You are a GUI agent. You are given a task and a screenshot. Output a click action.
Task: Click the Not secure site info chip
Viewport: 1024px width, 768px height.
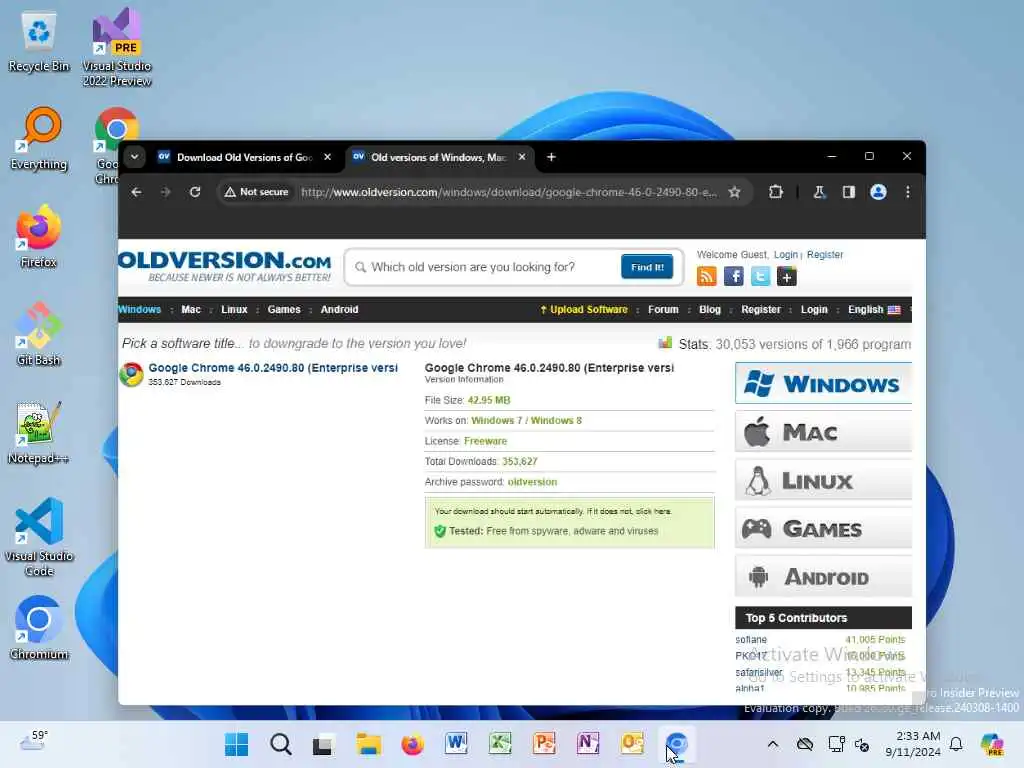(256, 192)
